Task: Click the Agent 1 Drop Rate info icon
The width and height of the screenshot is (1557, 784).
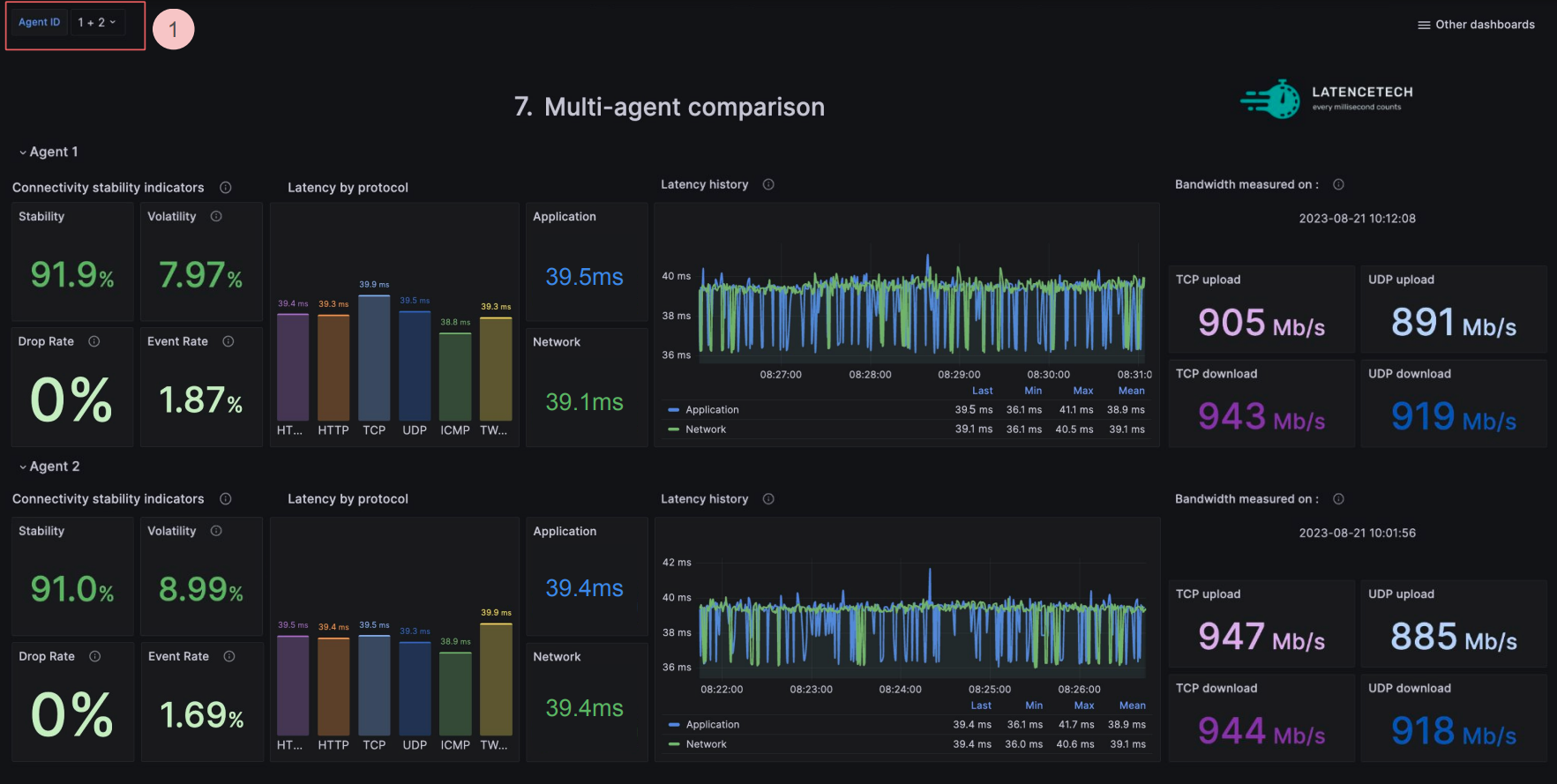Action: [x=94, y=341]
